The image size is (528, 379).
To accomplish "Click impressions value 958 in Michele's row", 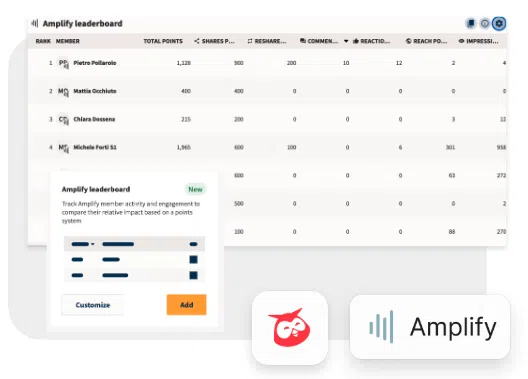I will click(501, 147).
